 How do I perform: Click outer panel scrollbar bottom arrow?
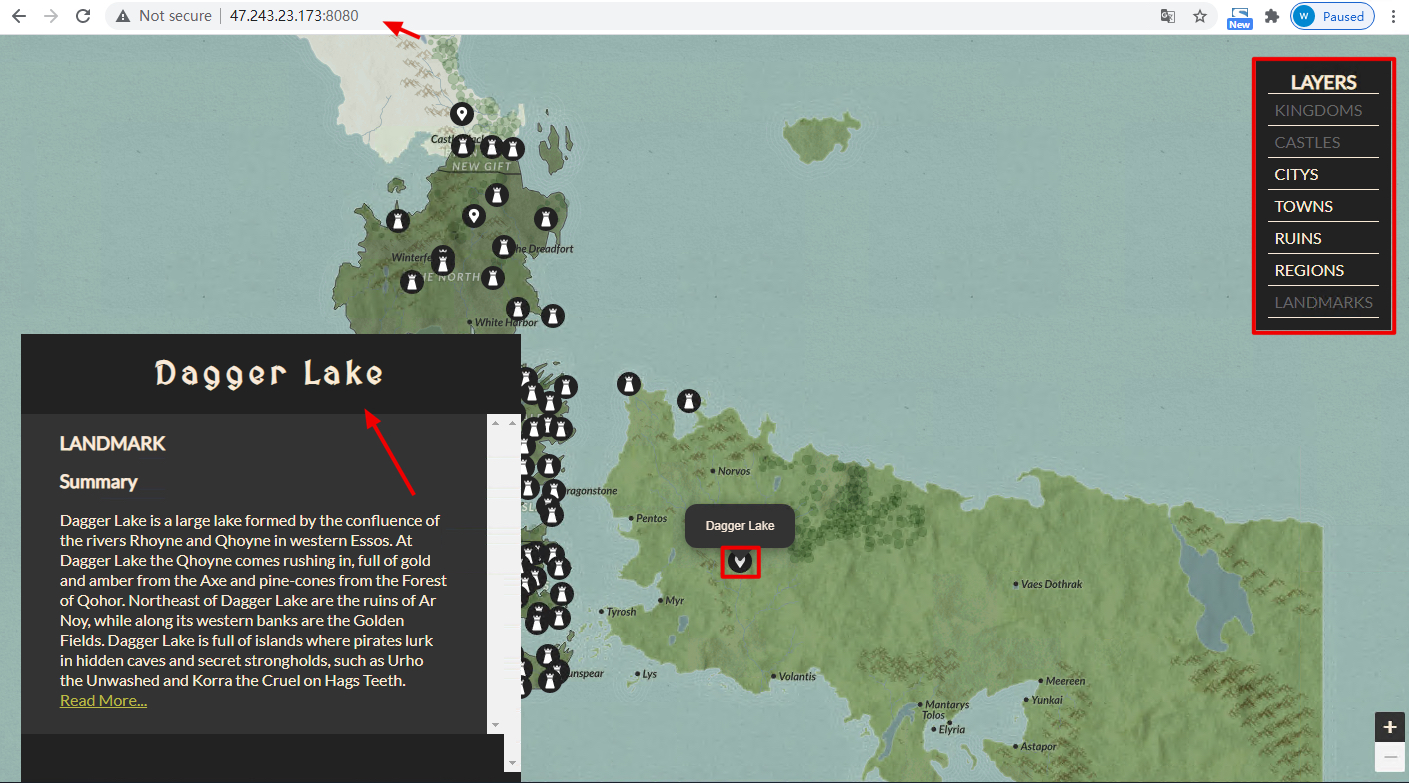click(x=514, y=763)
